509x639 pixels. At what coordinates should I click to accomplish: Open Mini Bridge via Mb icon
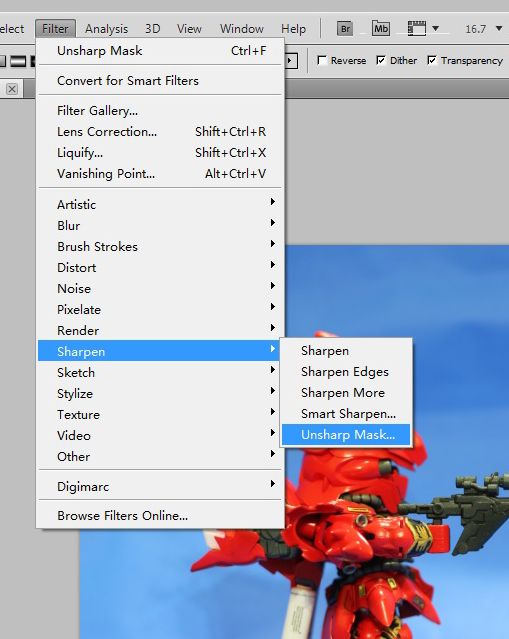click(x=381, y=29)
